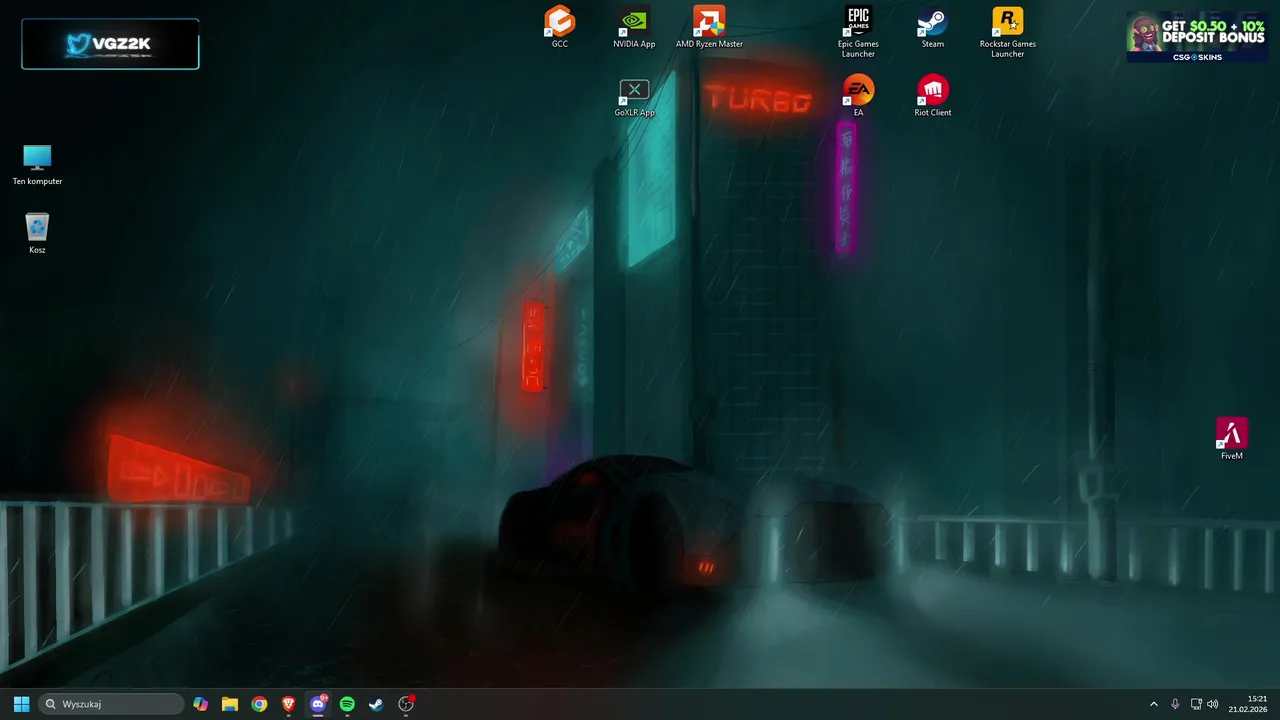Select the GoXLR App desktop shortcut
This screenshot has height=720, width=1280.
click(x=634, y=97)
